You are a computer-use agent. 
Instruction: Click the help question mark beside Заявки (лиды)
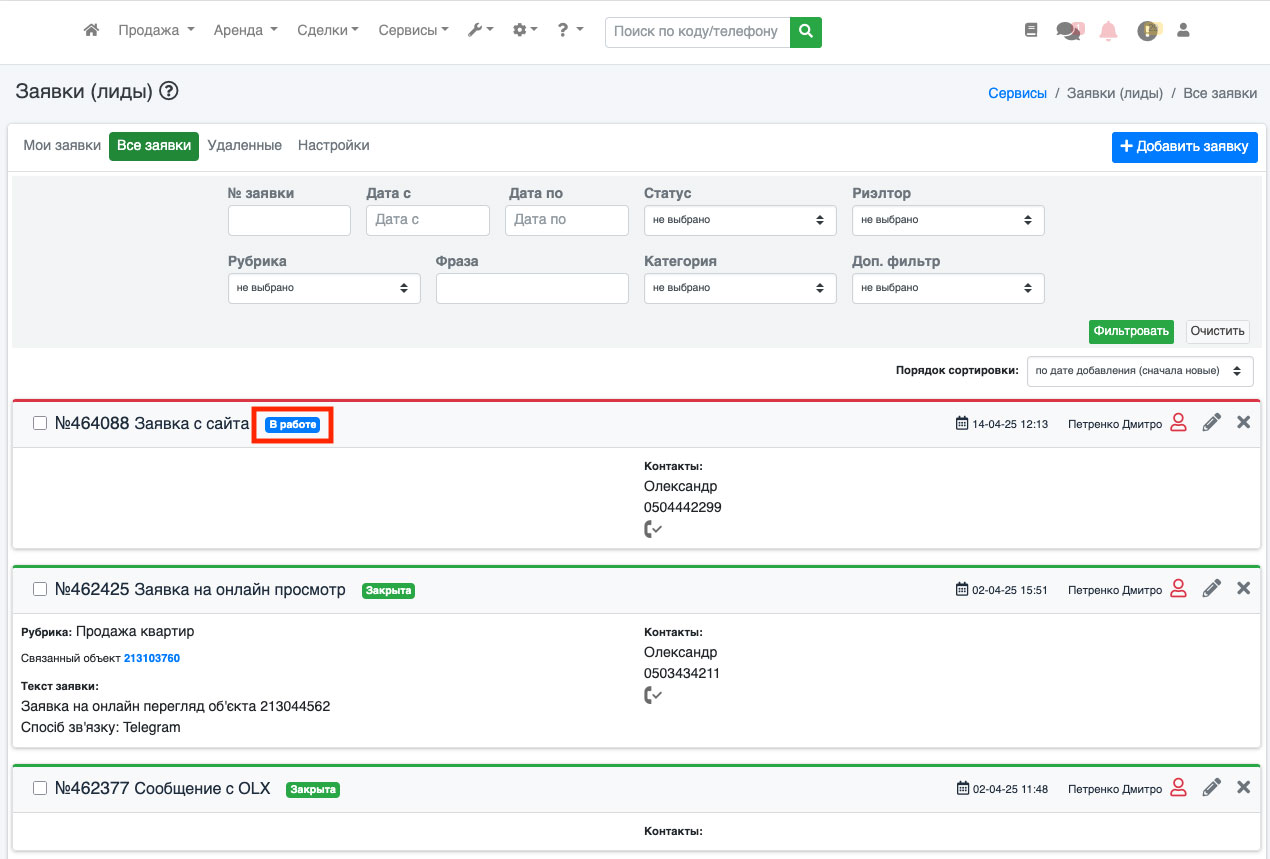tap(169, 92)
